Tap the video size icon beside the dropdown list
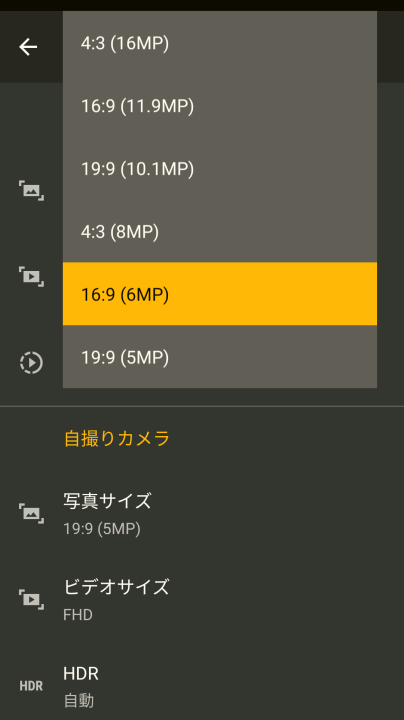 pos(31,276)
